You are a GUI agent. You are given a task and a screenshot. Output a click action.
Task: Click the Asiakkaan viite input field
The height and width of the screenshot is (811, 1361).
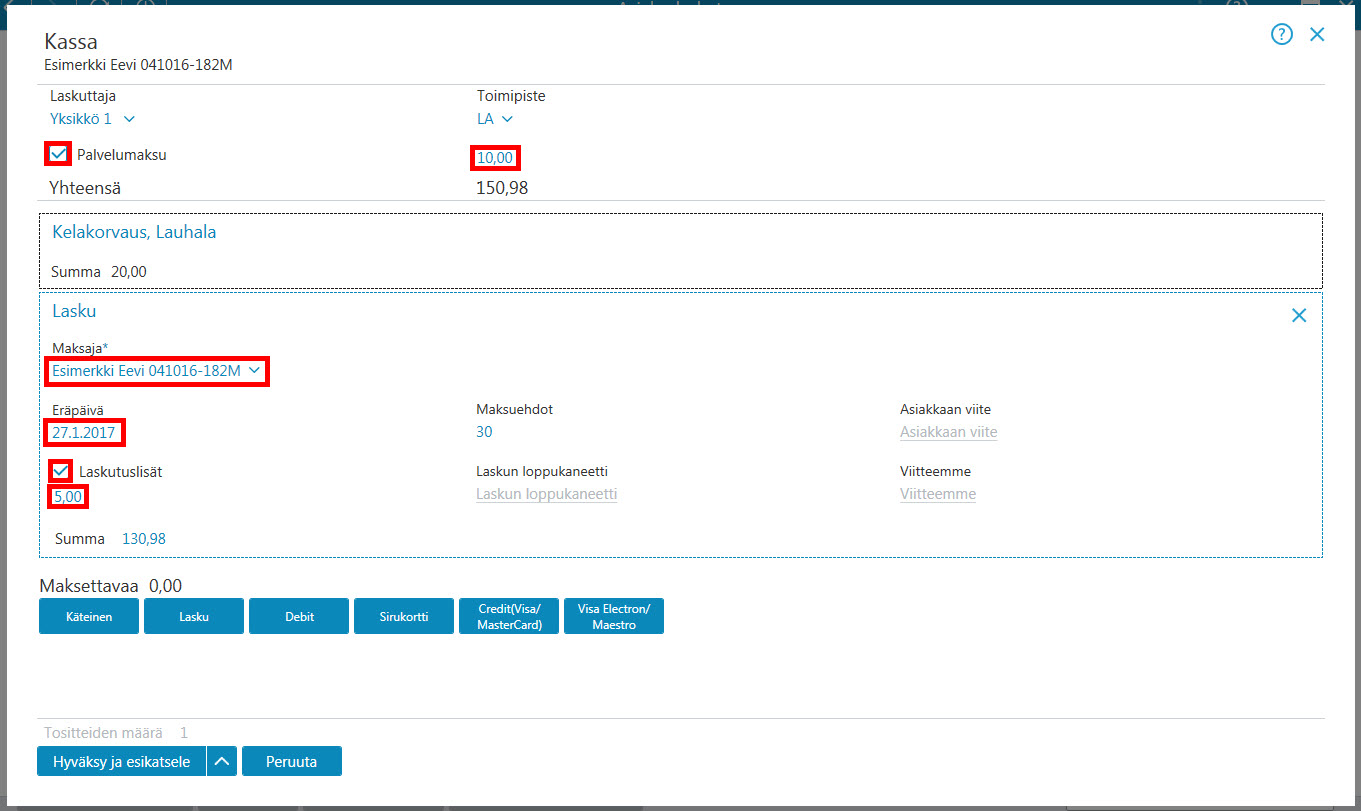pyautogui.click(x=949, y=432)
